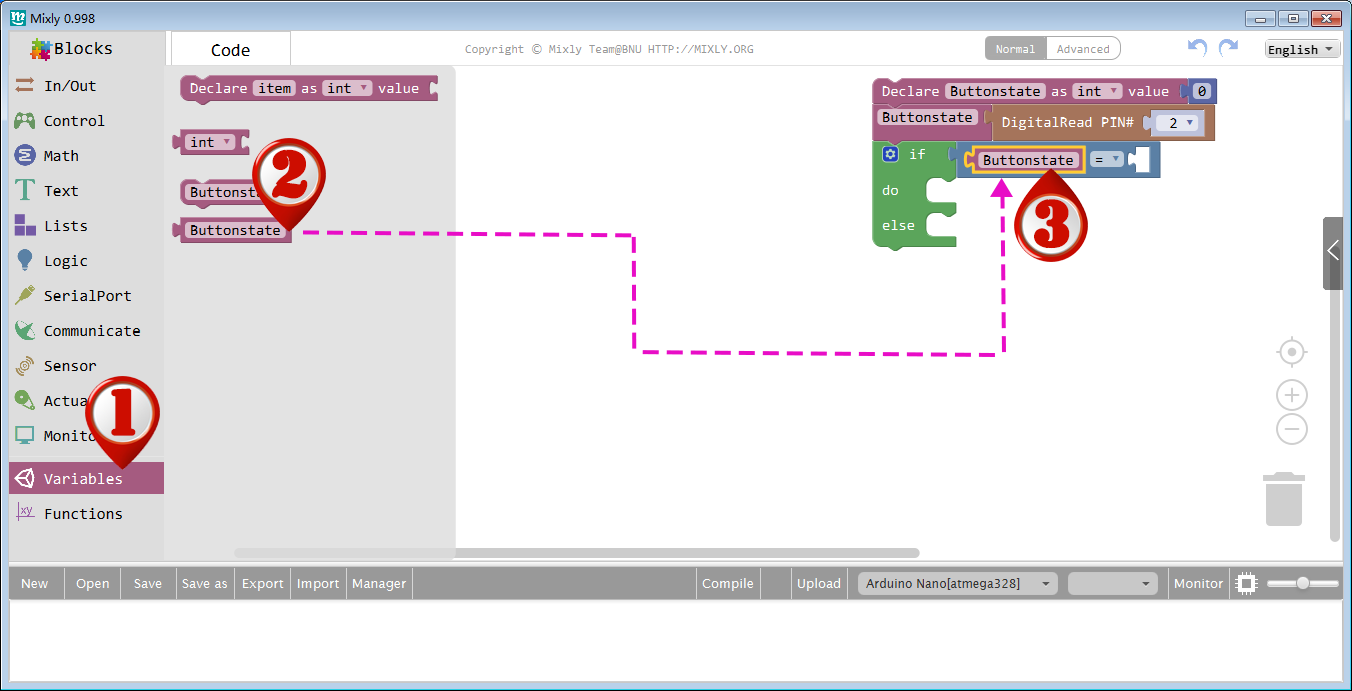Center the workspace view
Image resolution: width=1352 pixels, height=691 pixels.
[x=1292, y=353]
